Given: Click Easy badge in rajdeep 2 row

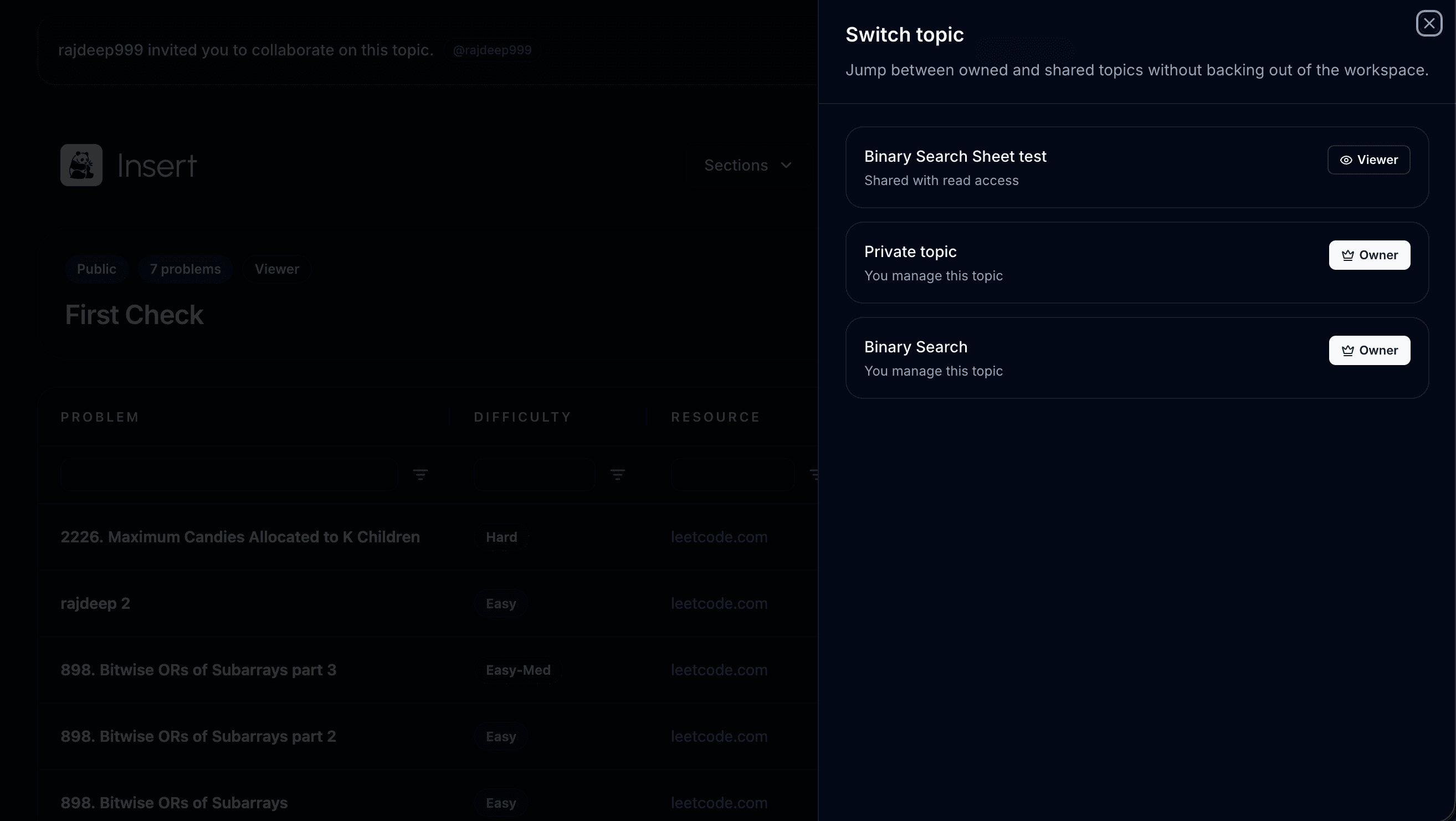Looking at the screenshot, I should click(x=501, y=603).
